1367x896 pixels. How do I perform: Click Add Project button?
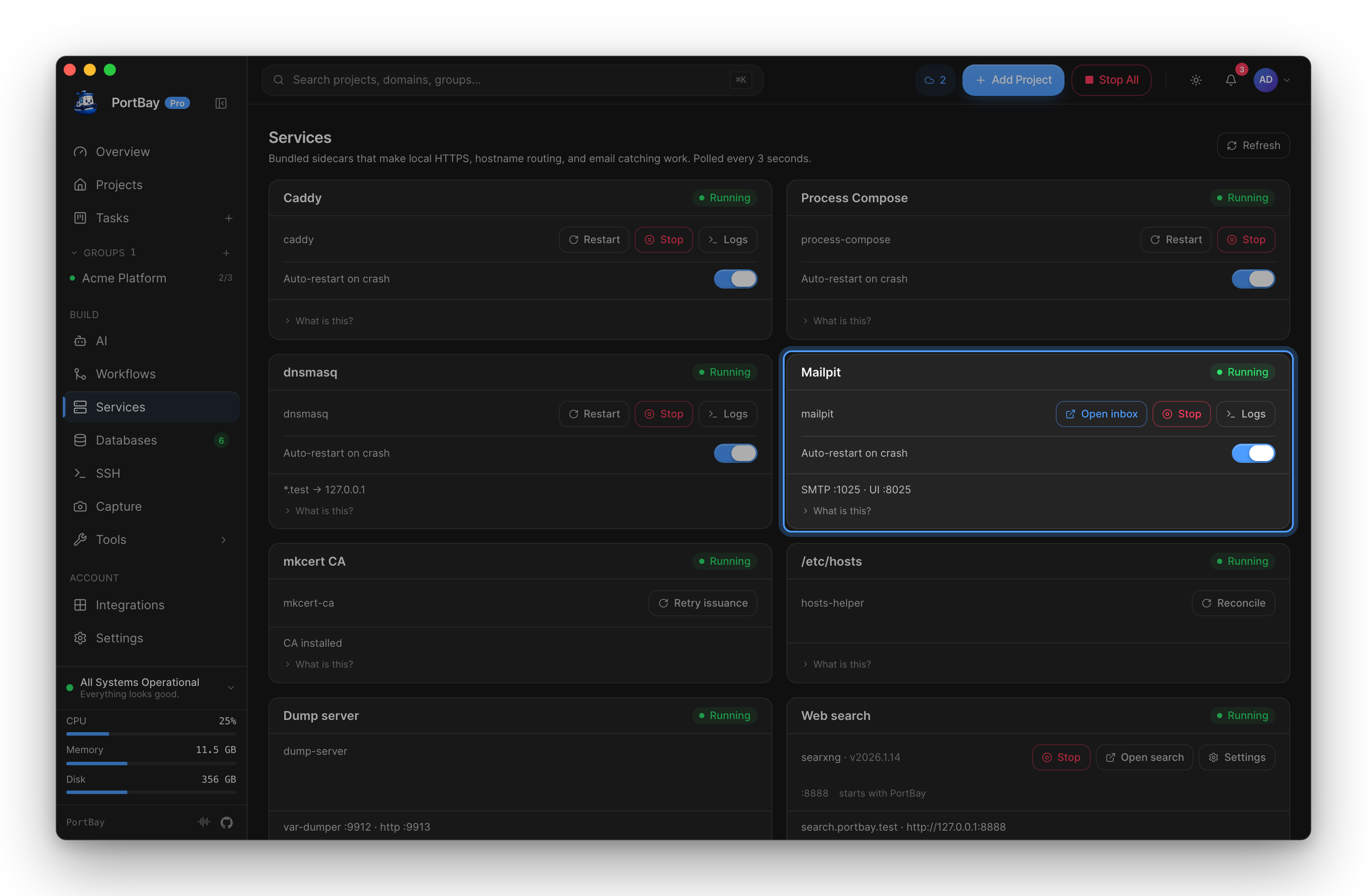tap(1013, 80)
